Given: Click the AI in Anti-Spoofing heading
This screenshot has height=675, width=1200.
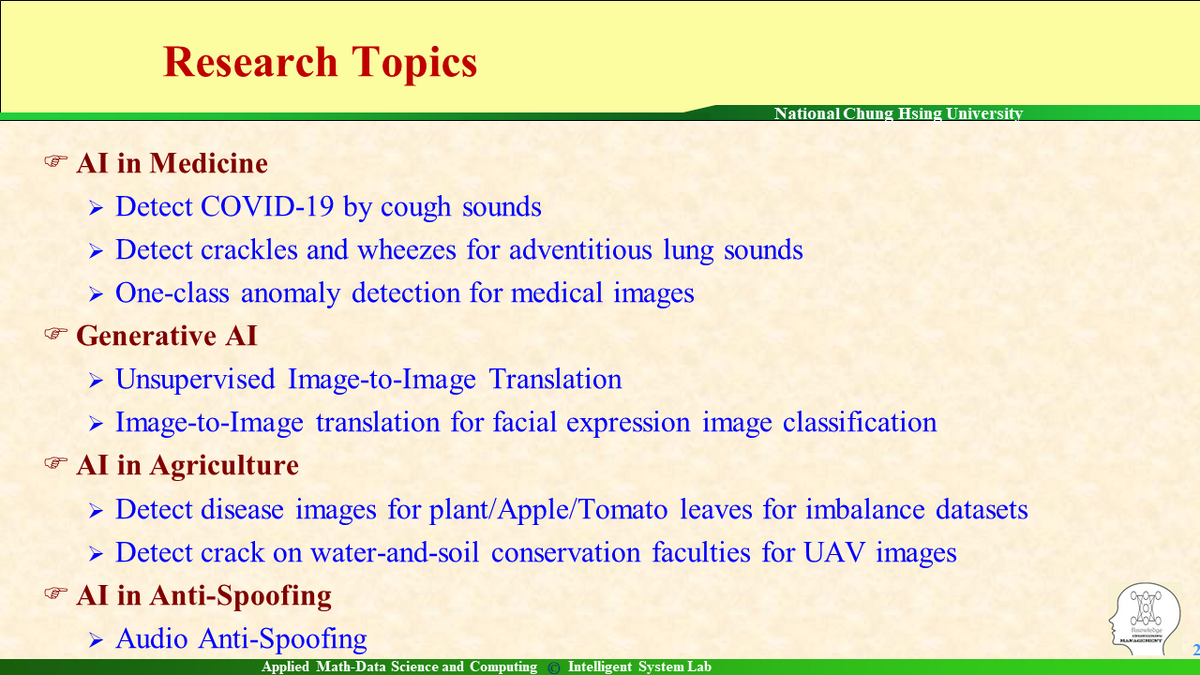Looking at the screenshot, I should (x=204, y=596).
